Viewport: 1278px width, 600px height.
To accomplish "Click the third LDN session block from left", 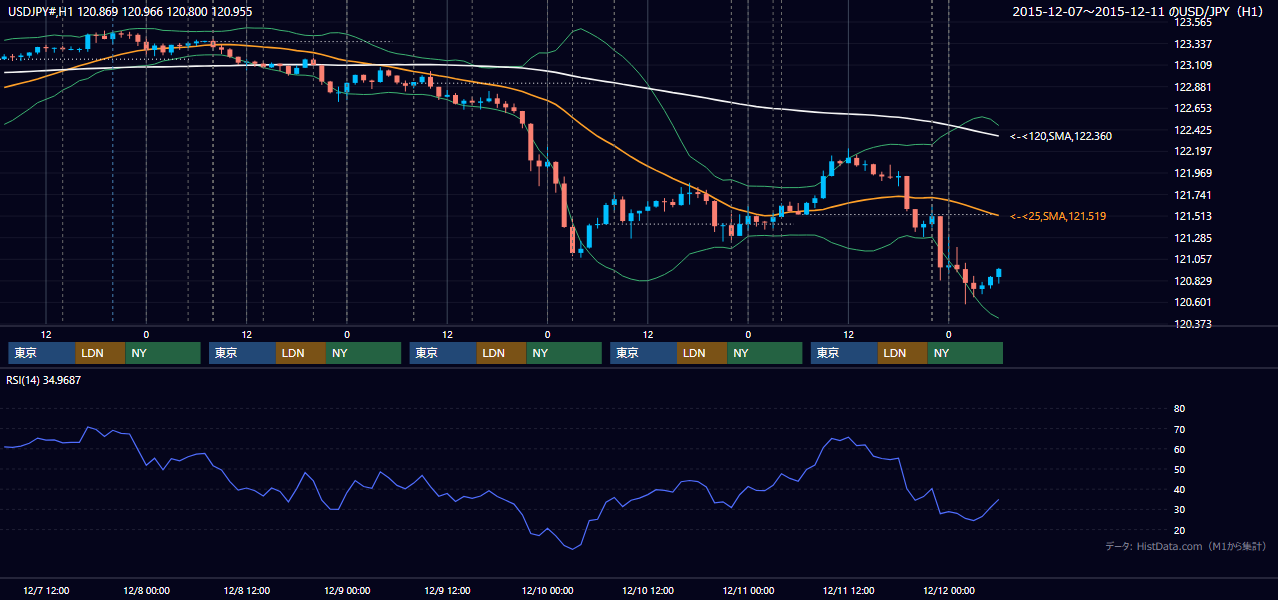I will tap(502, 353).
